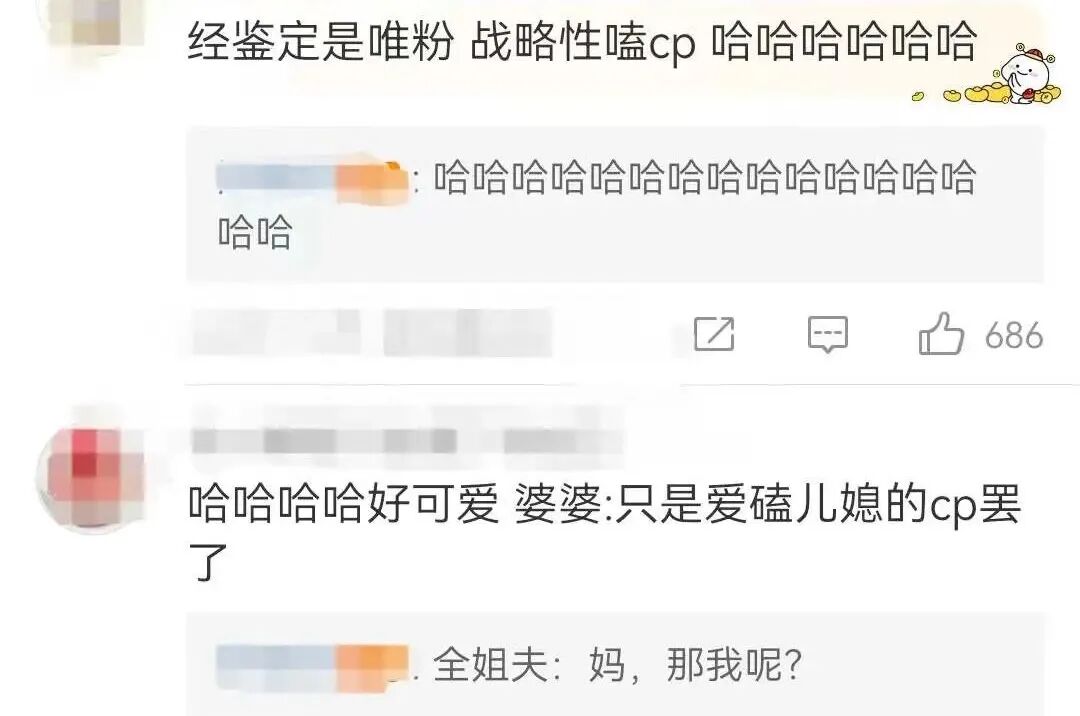
Task: Tap the repost share arrow icon
Action: [714, 334]
